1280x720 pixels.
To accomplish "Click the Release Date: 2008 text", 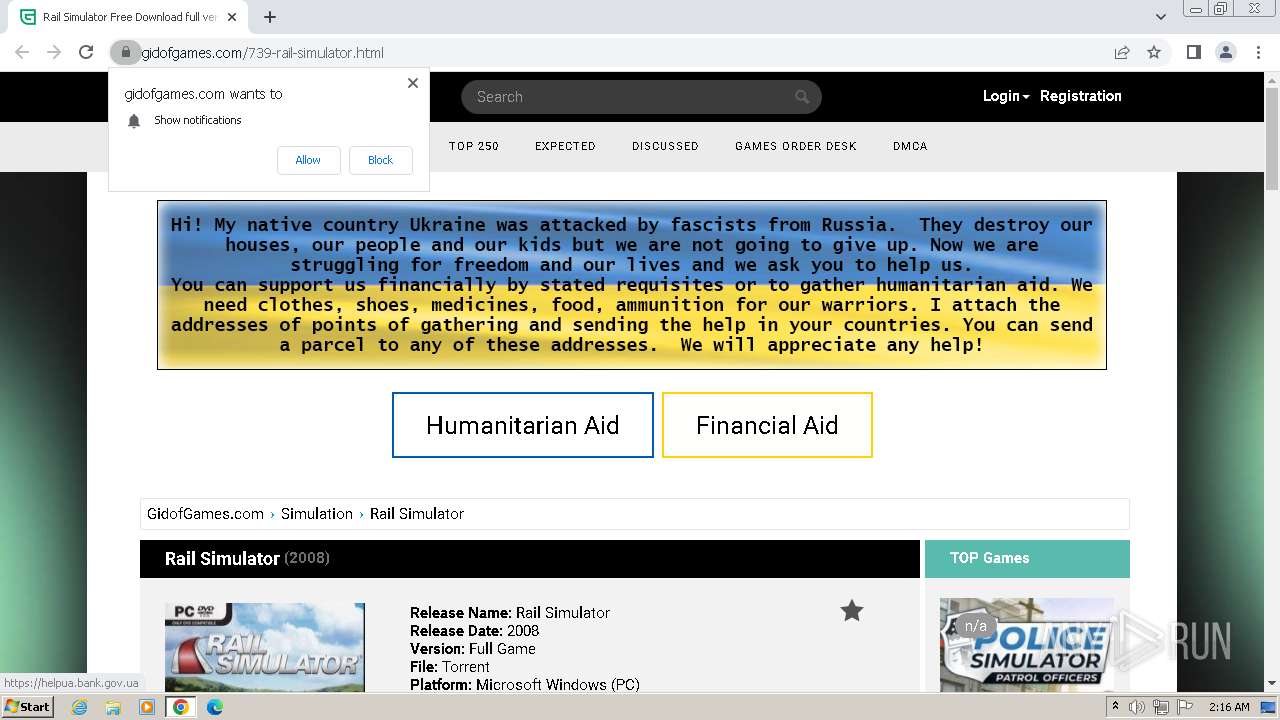I will [474, 630].
